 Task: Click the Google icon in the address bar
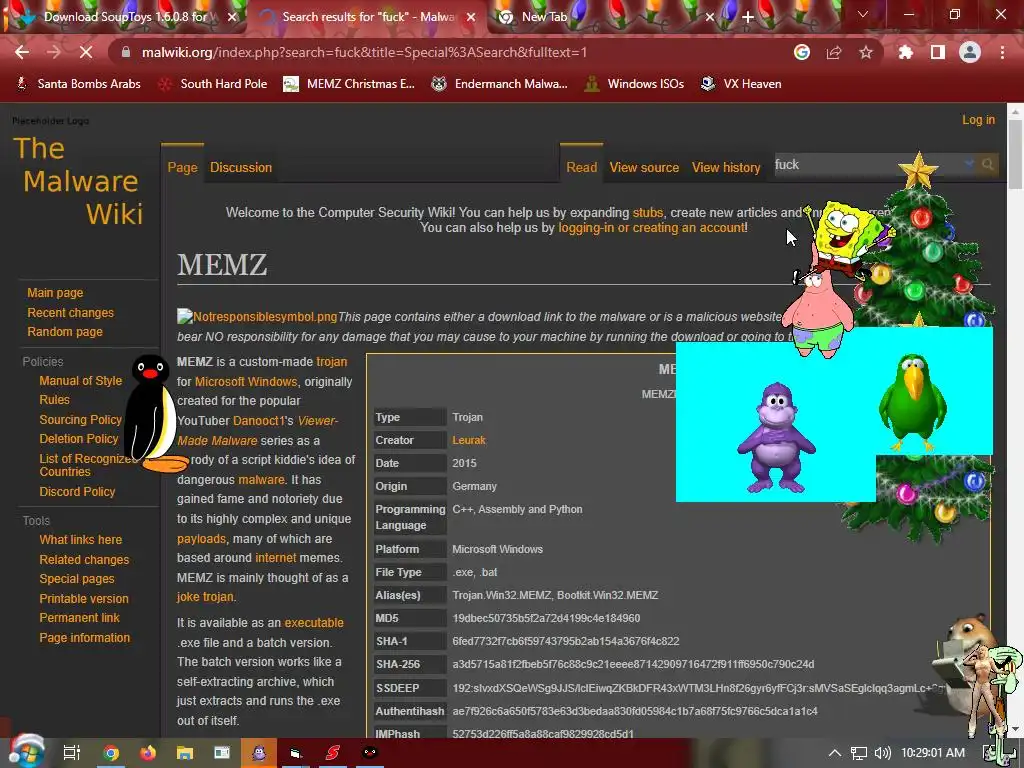[802, 52]
